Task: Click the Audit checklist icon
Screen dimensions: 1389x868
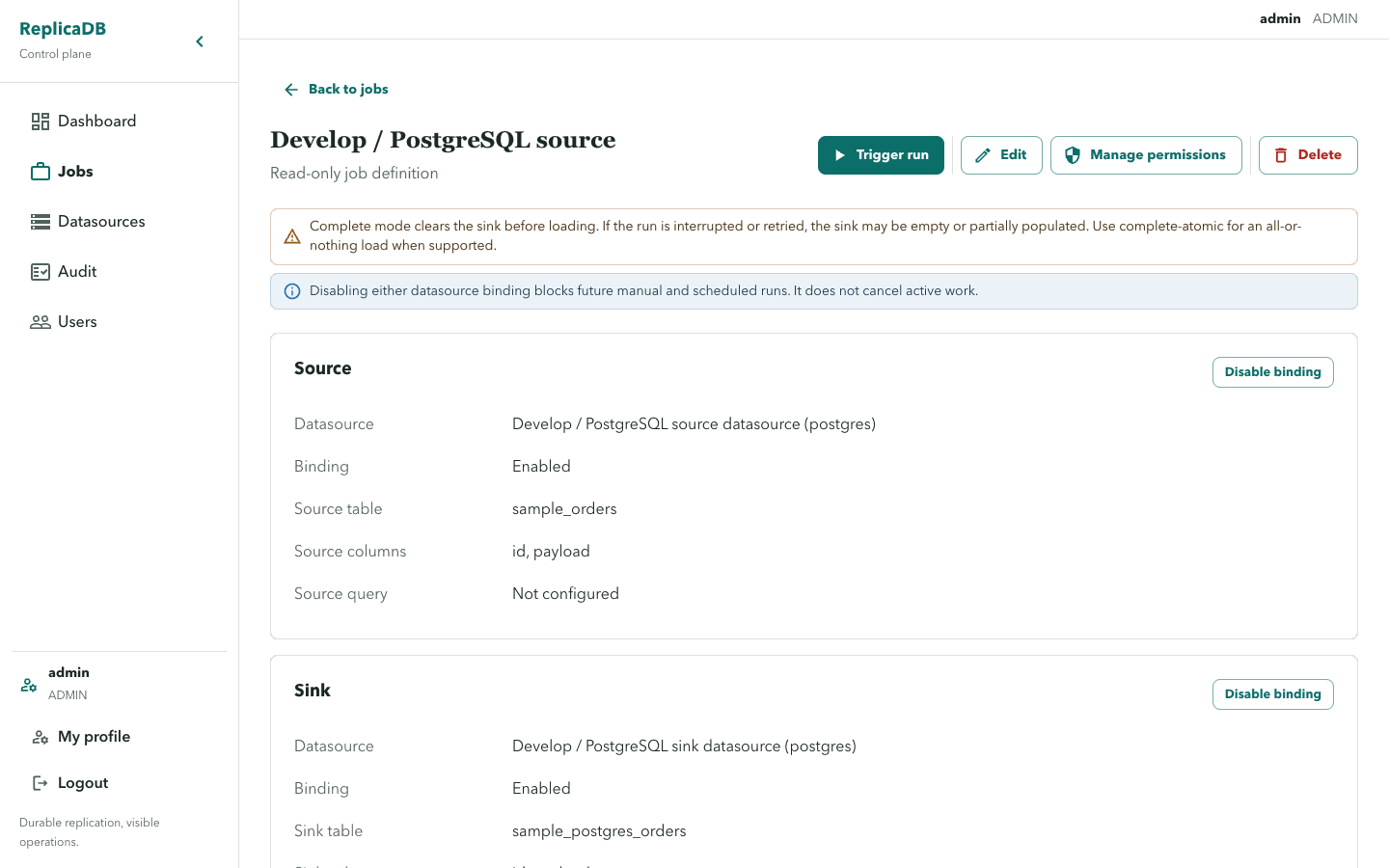Action: (x=41, y=272)
